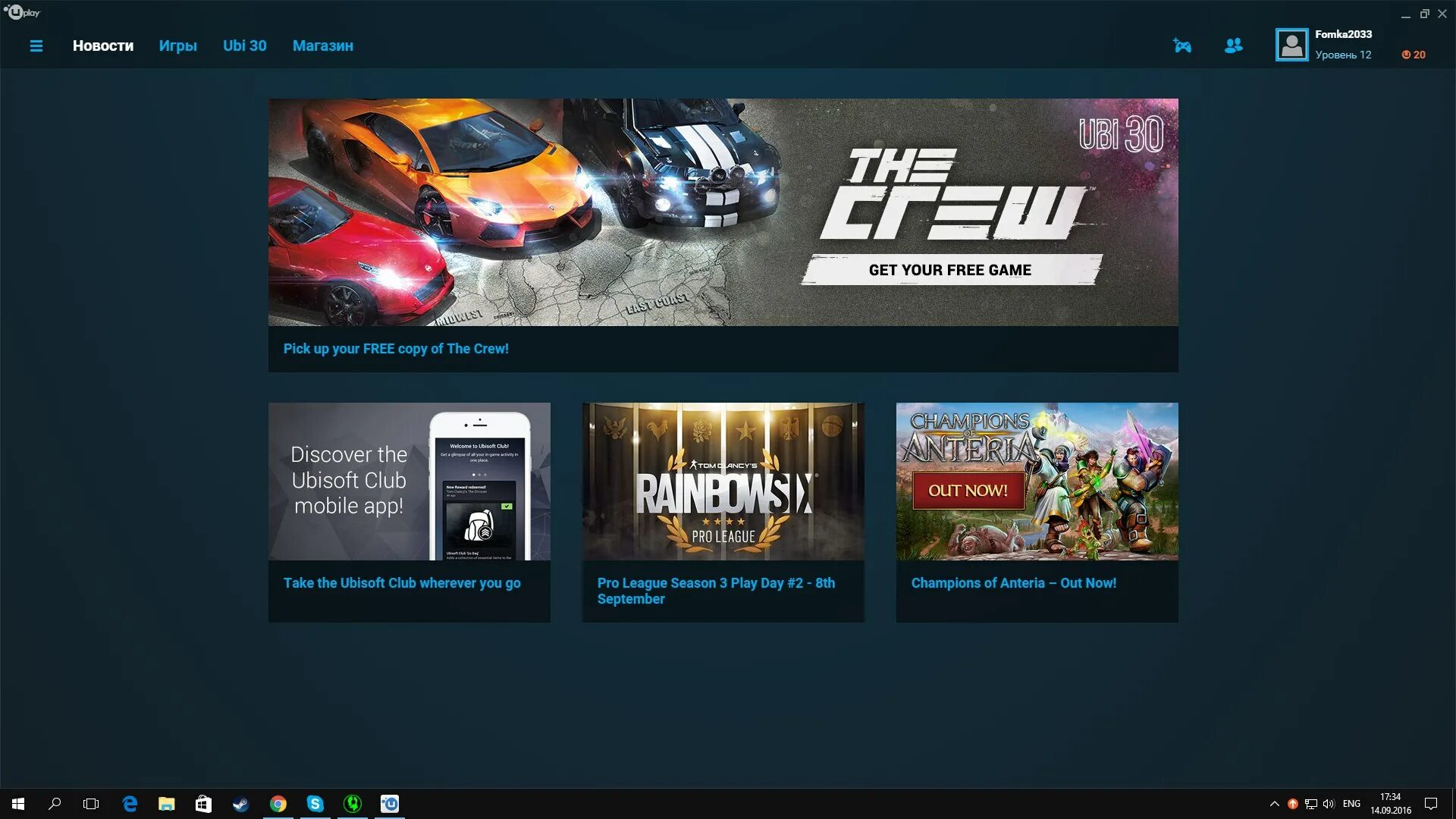1456x819 pixels.
Task: Switch the ENG input language indicator
Action: (1351, 804)
